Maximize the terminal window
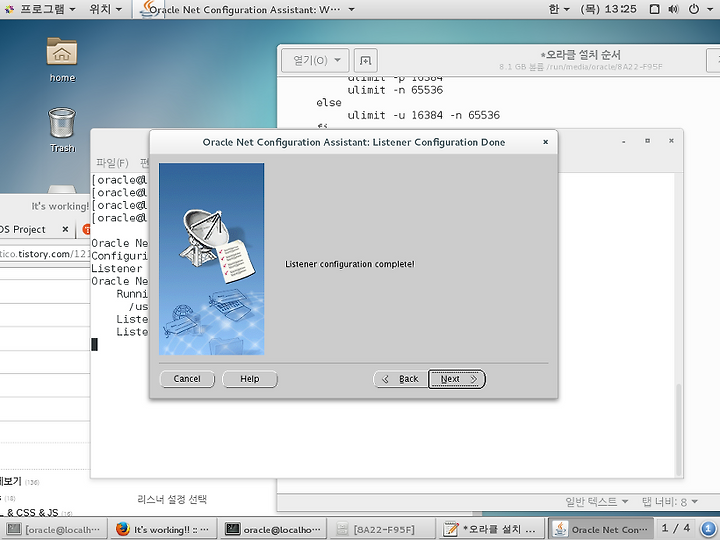 tap(647, 141)
